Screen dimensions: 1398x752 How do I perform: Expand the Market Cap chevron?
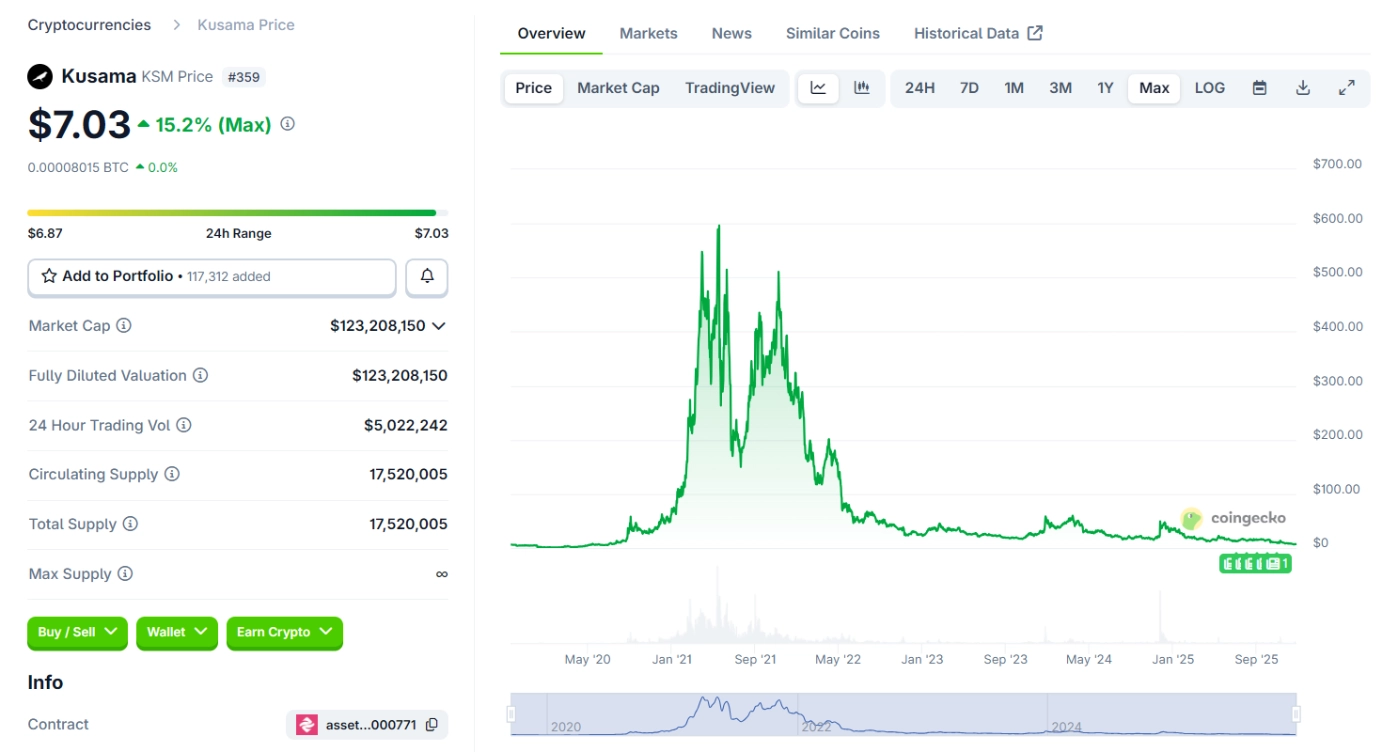tap(438, 326)
